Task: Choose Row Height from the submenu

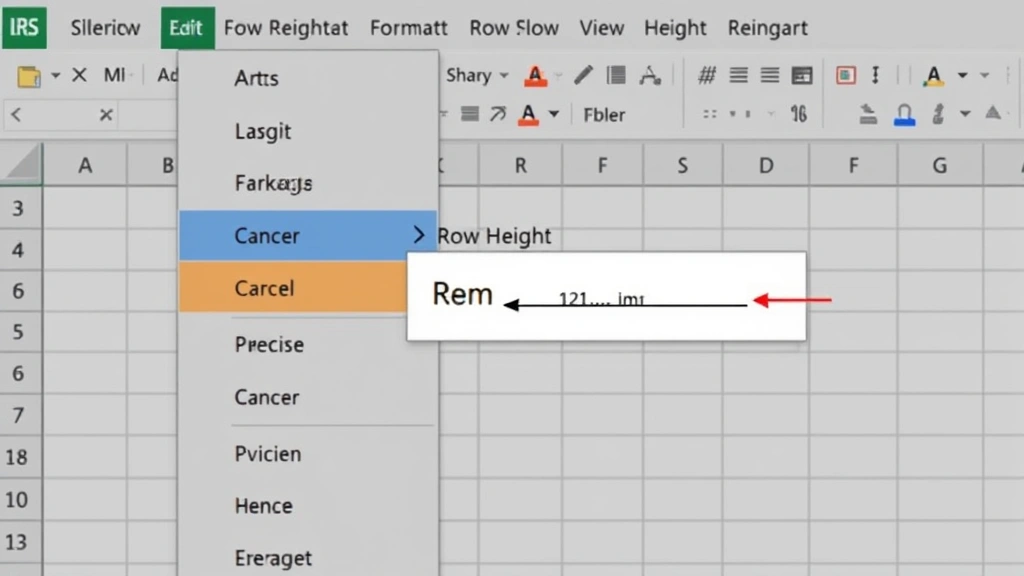Action: click(494, 236)
